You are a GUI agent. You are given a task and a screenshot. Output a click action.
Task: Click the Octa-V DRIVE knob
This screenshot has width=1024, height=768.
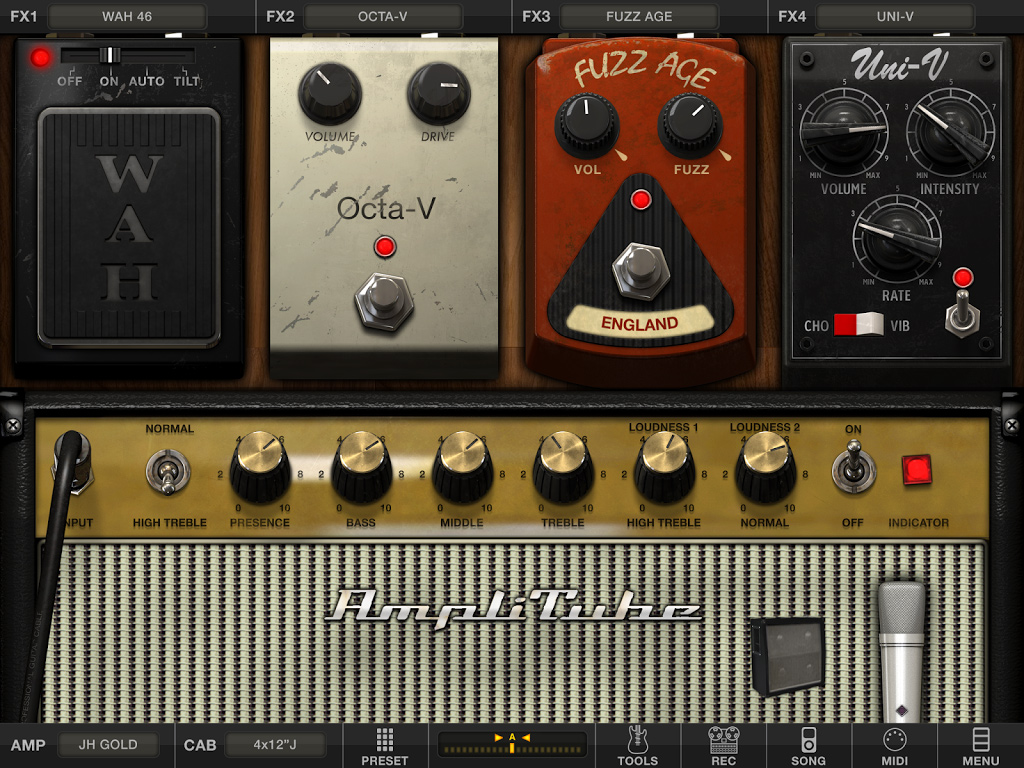coord(439,94)
